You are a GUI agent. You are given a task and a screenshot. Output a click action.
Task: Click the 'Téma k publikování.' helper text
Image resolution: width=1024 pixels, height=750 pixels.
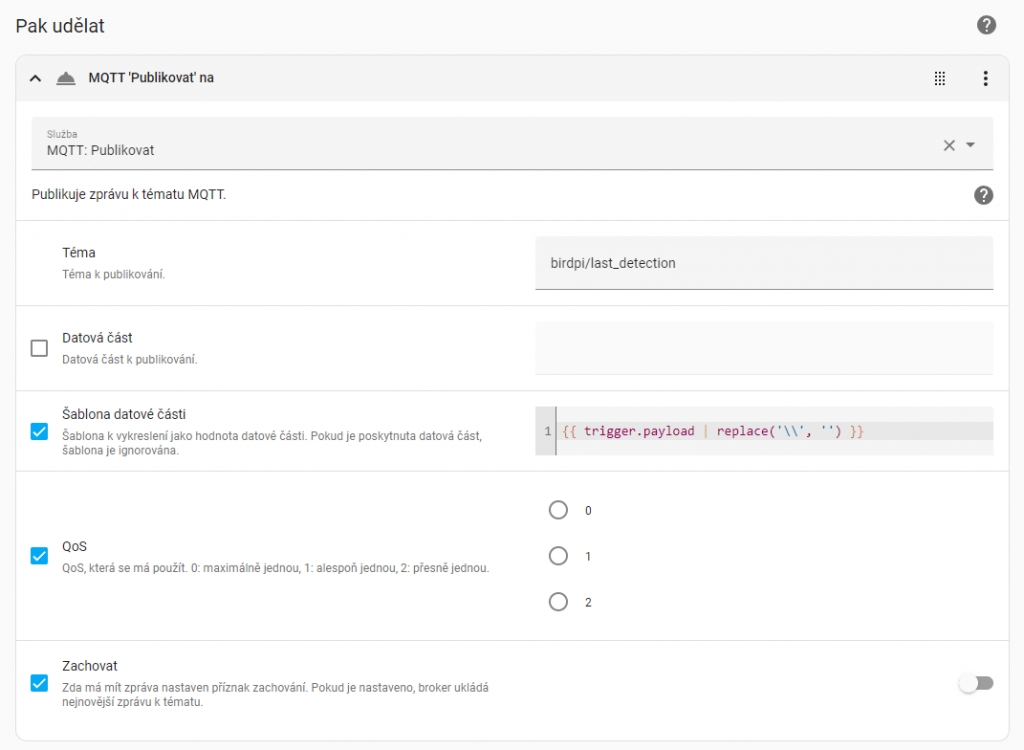coord(114,274)
